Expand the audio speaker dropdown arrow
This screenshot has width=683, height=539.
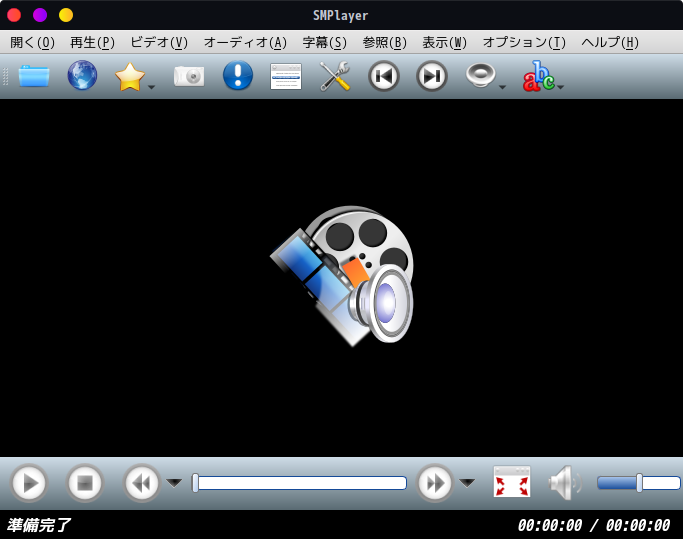(x=502, y=87)
